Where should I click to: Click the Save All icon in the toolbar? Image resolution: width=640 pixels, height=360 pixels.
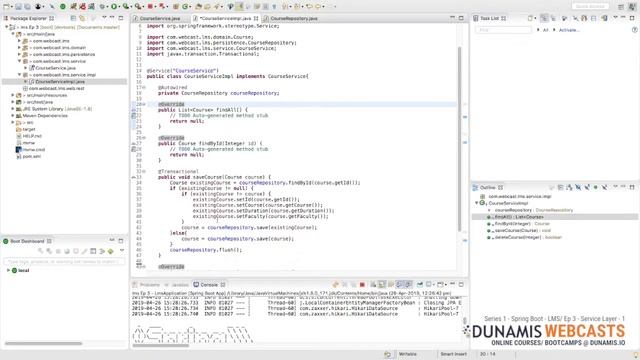pos(27,7)
